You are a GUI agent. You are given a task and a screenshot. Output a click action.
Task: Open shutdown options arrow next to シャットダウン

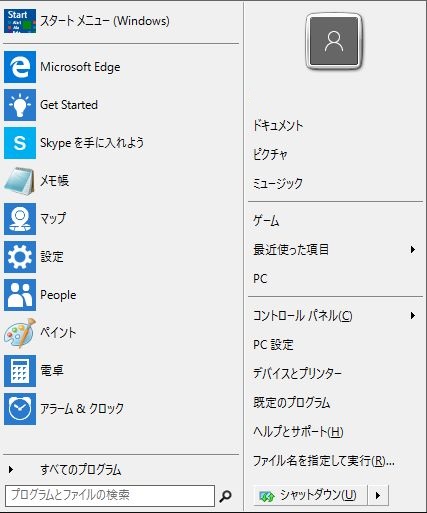(x=378, y=495)
